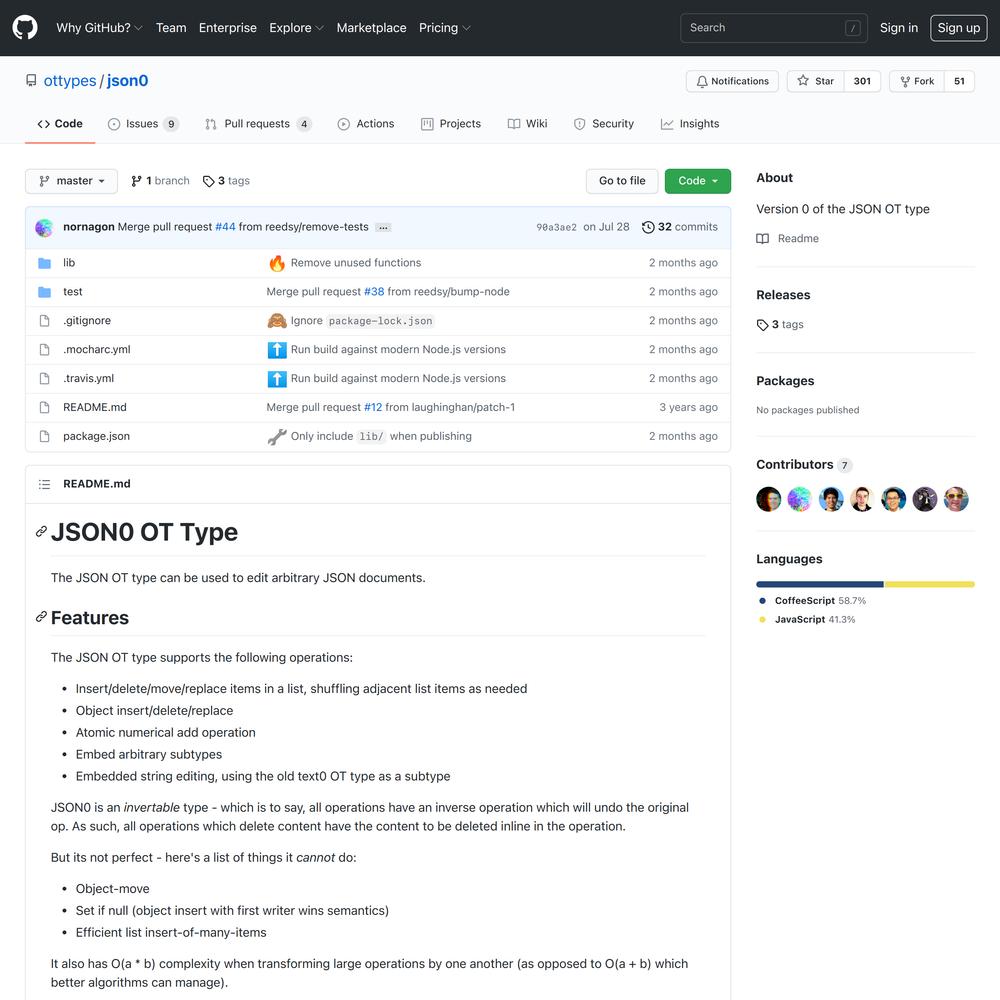
Task: Open README table of contents list icon
Action: coord(44,484)
